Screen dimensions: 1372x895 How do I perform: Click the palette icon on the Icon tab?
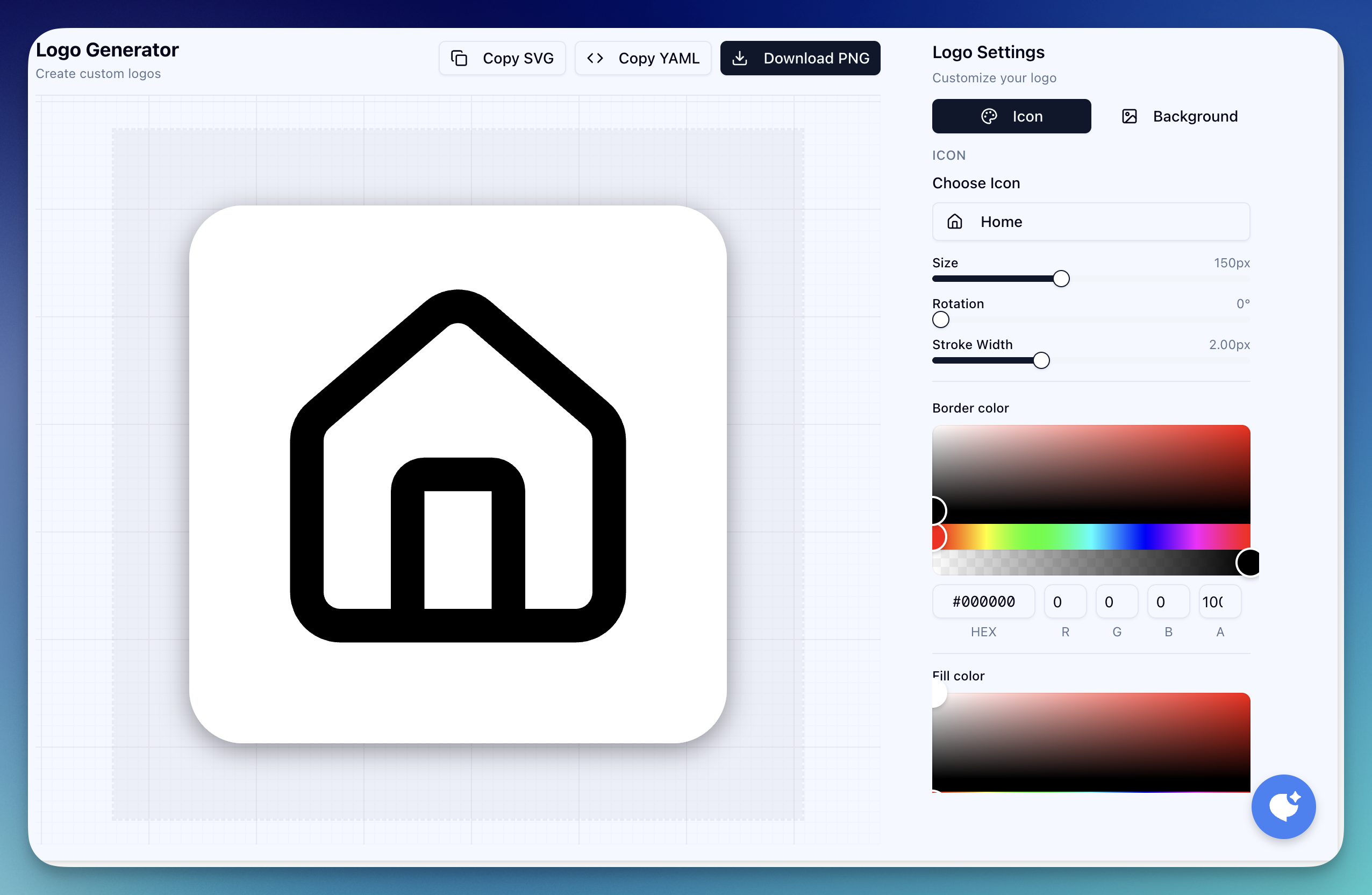pyautogui.click(x=990, y=116)
